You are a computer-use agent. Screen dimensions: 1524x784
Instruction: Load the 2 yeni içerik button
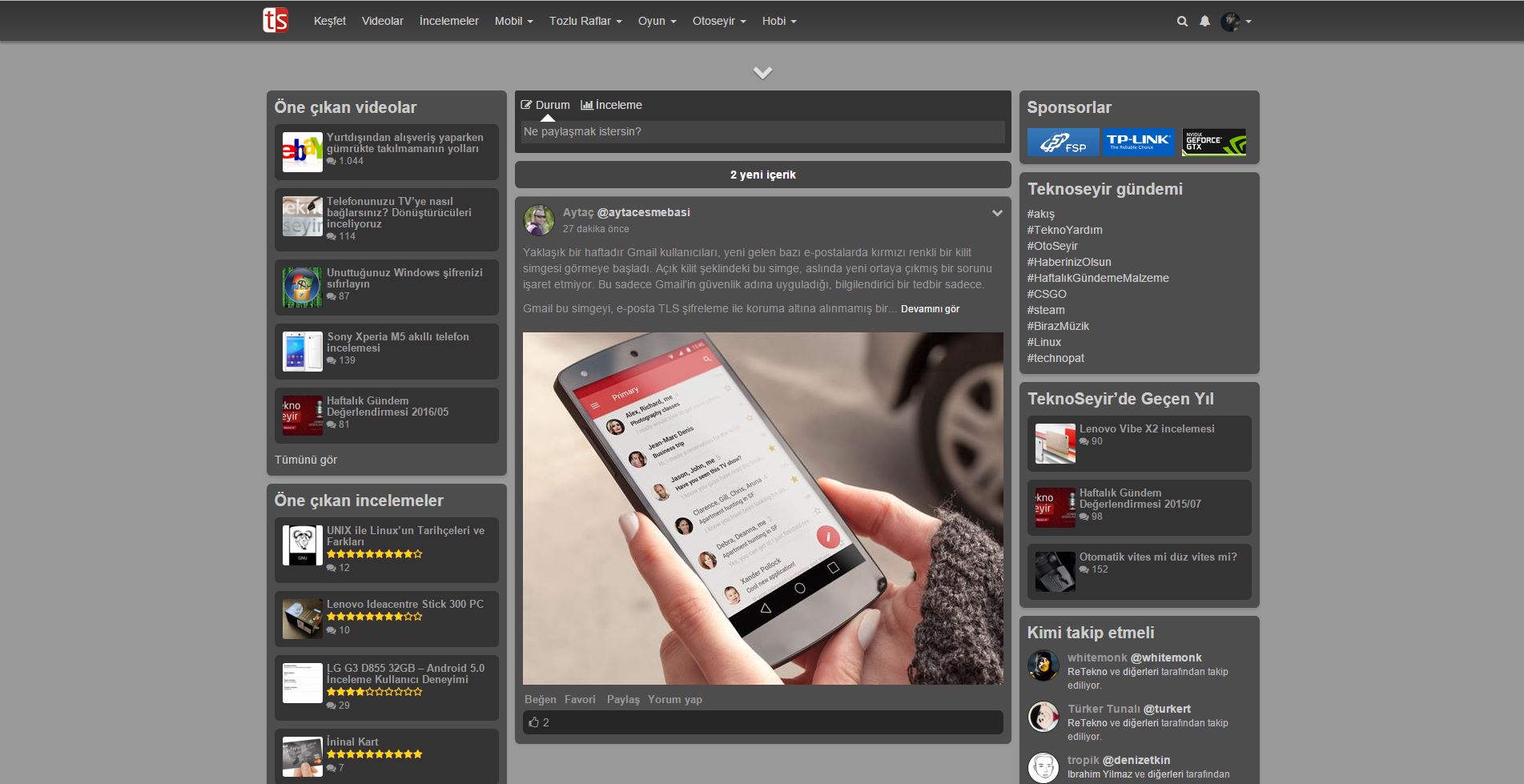click(x=762, y=175)
